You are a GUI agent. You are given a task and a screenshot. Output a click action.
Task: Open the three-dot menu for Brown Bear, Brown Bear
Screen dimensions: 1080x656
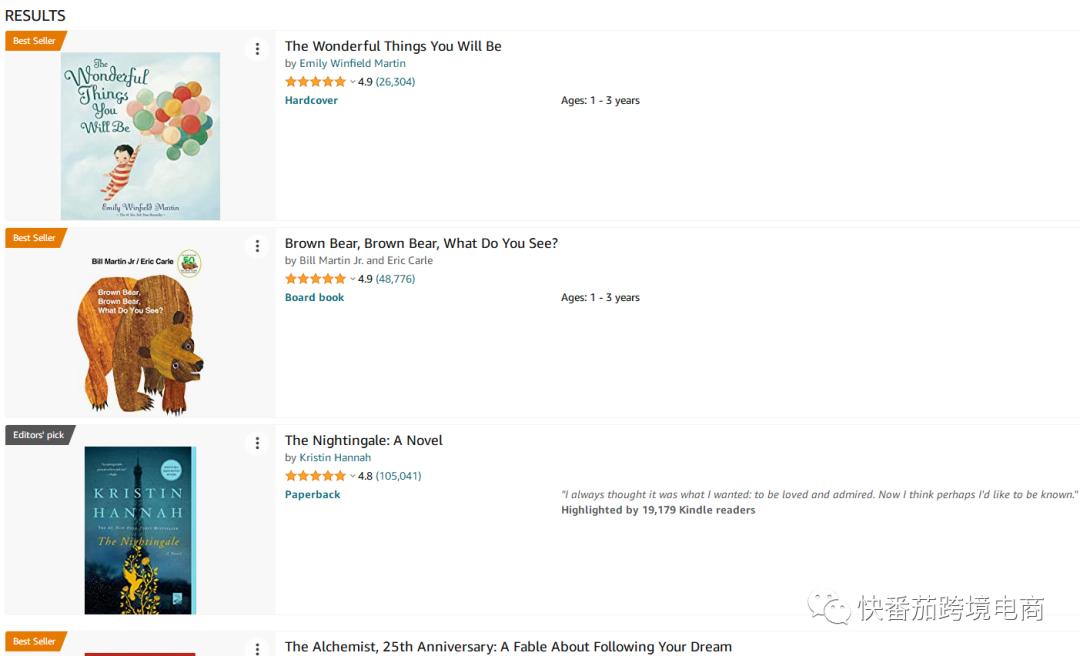click(x=257, y=246)
